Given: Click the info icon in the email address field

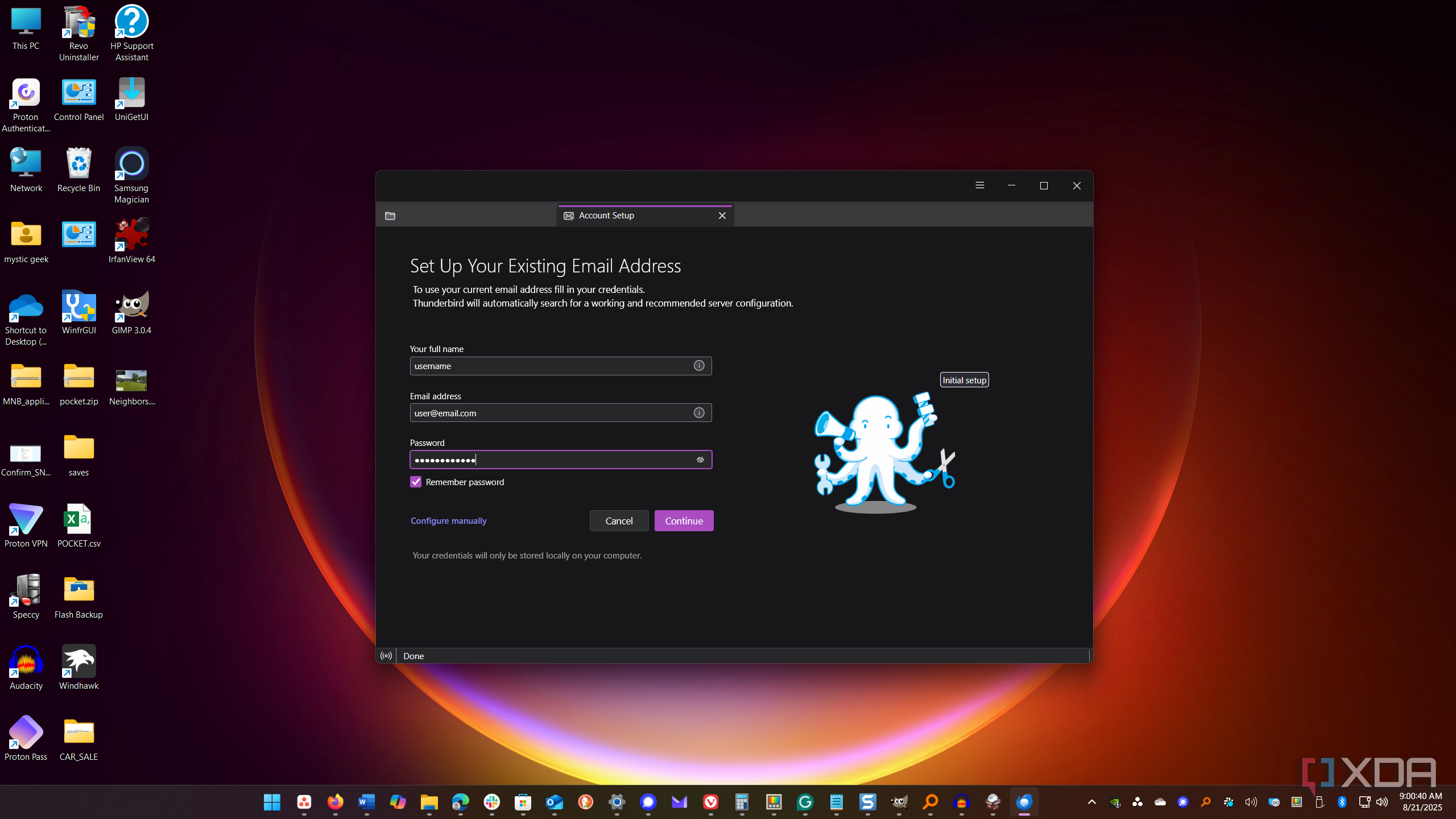Looking at the screenshot, I should (699, 413).
